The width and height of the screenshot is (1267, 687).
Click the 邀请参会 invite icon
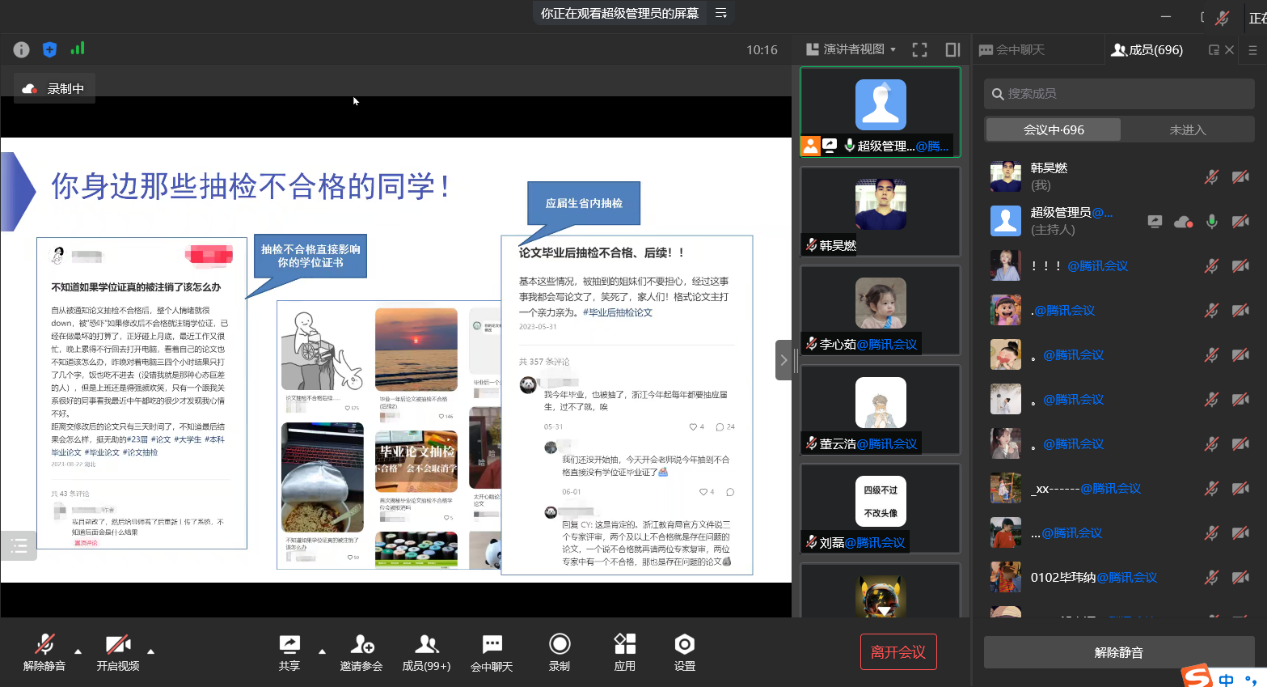[x=360, y=651]
